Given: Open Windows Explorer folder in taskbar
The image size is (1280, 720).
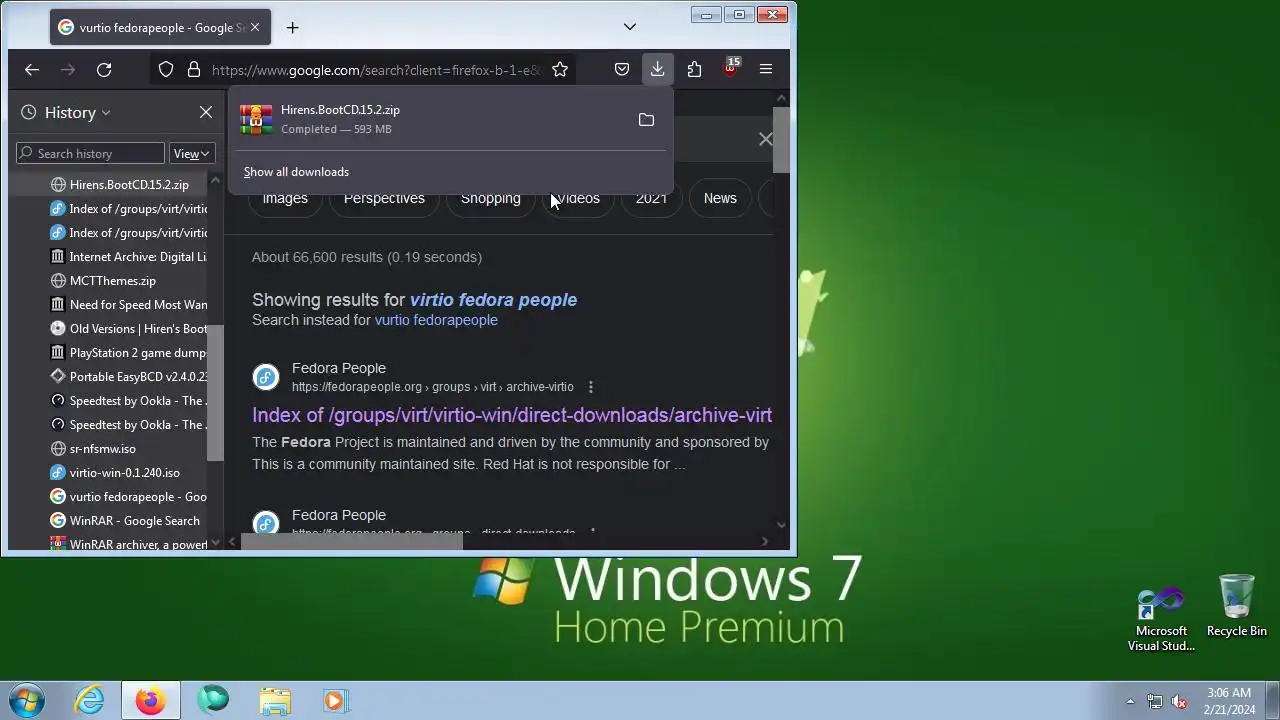Looking at the screenshot, I should tap(275, 701).
